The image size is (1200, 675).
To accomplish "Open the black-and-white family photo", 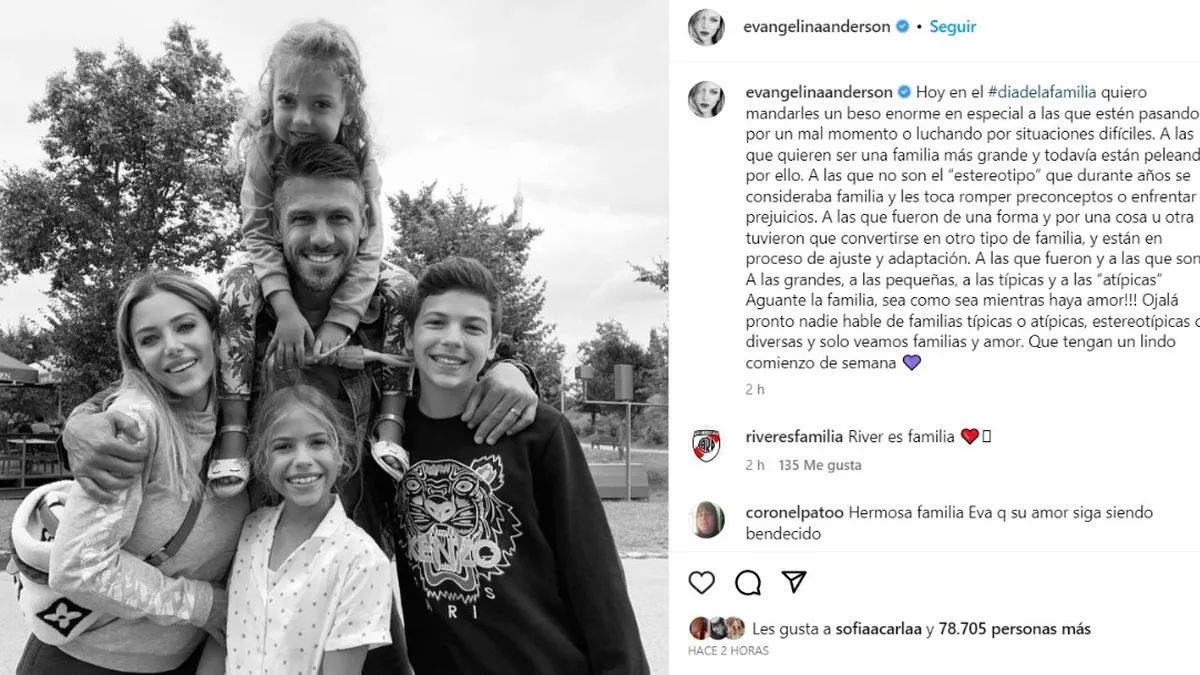I will (334, 337).
